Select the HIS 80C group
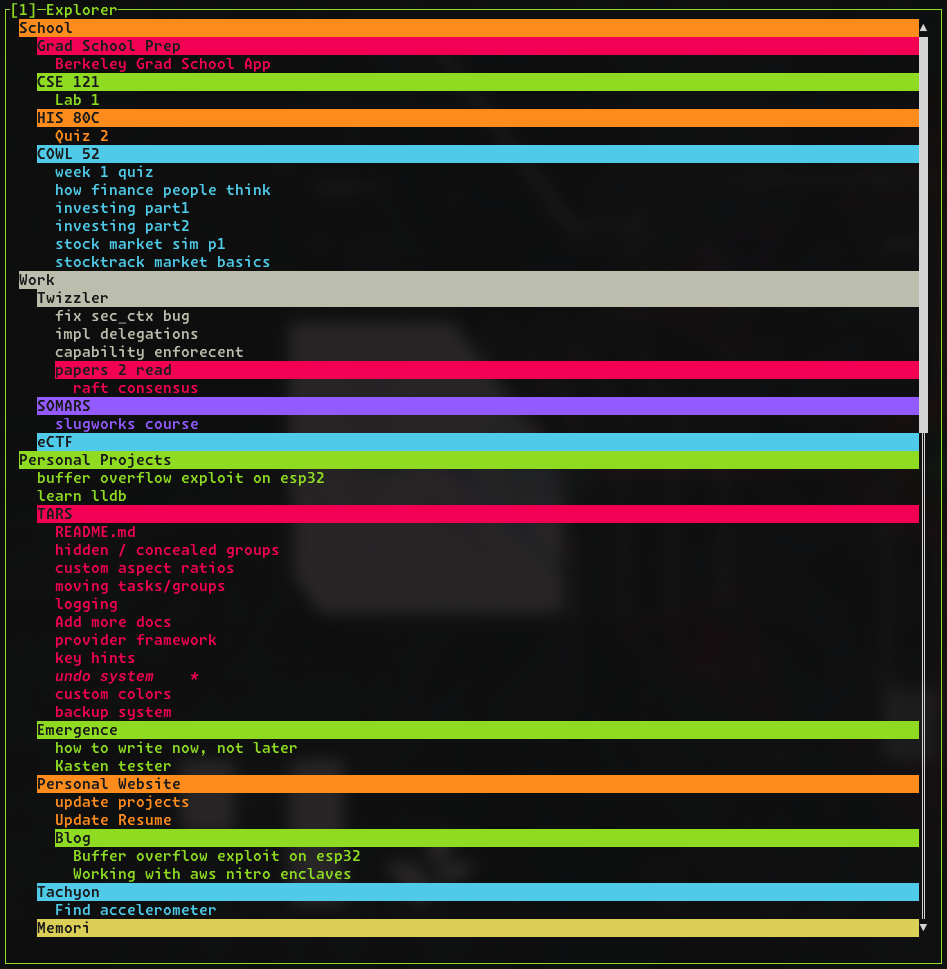The width and height of the screenshot is (947, 969). click(x=478, y=118)
